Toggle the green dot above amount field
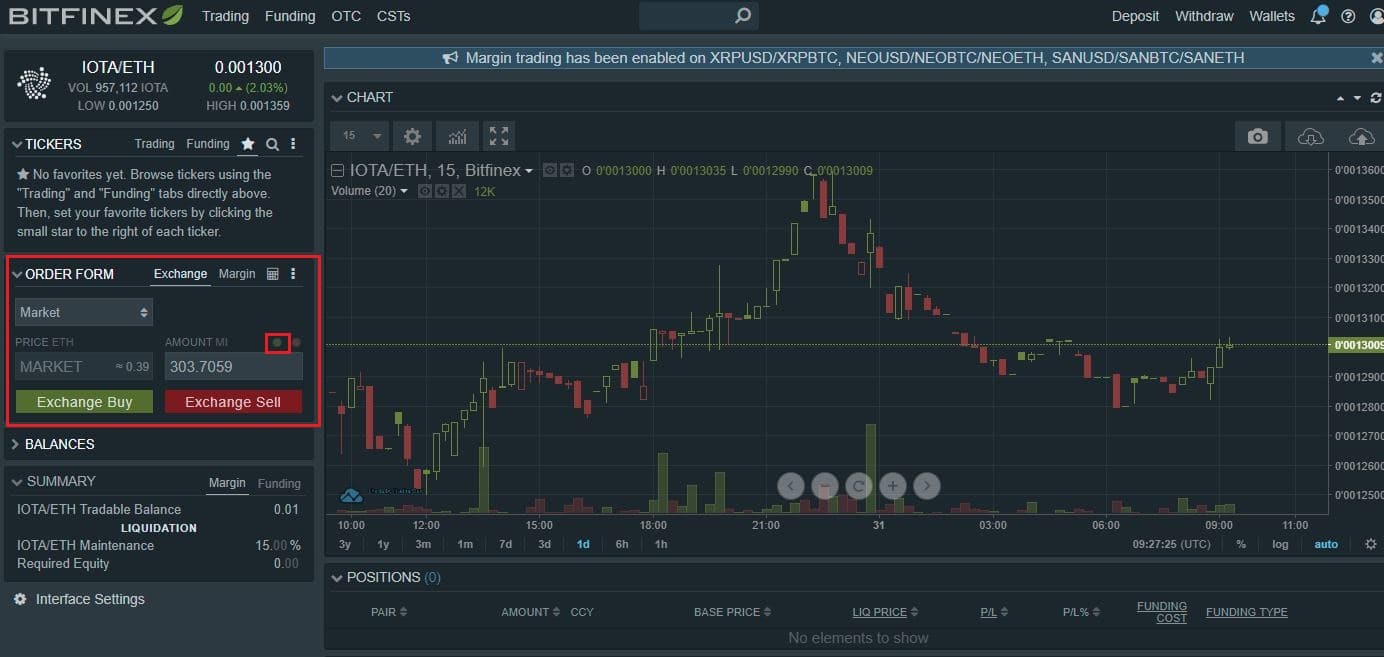1384x657 pixels. [x=278, y=343]
